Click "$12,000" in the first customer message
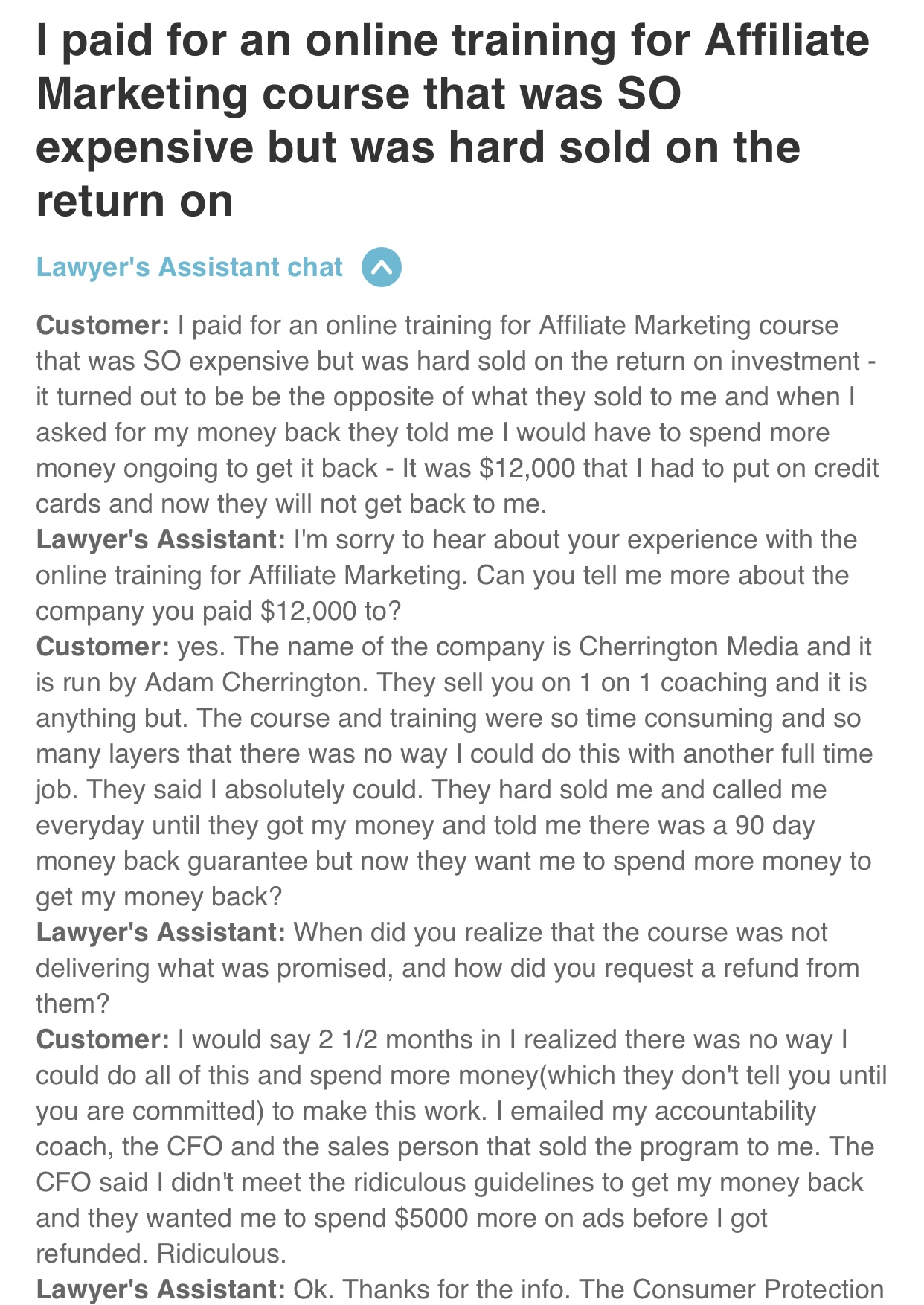The width and height of the screenshot is (924, 1305). pos(527,468)
